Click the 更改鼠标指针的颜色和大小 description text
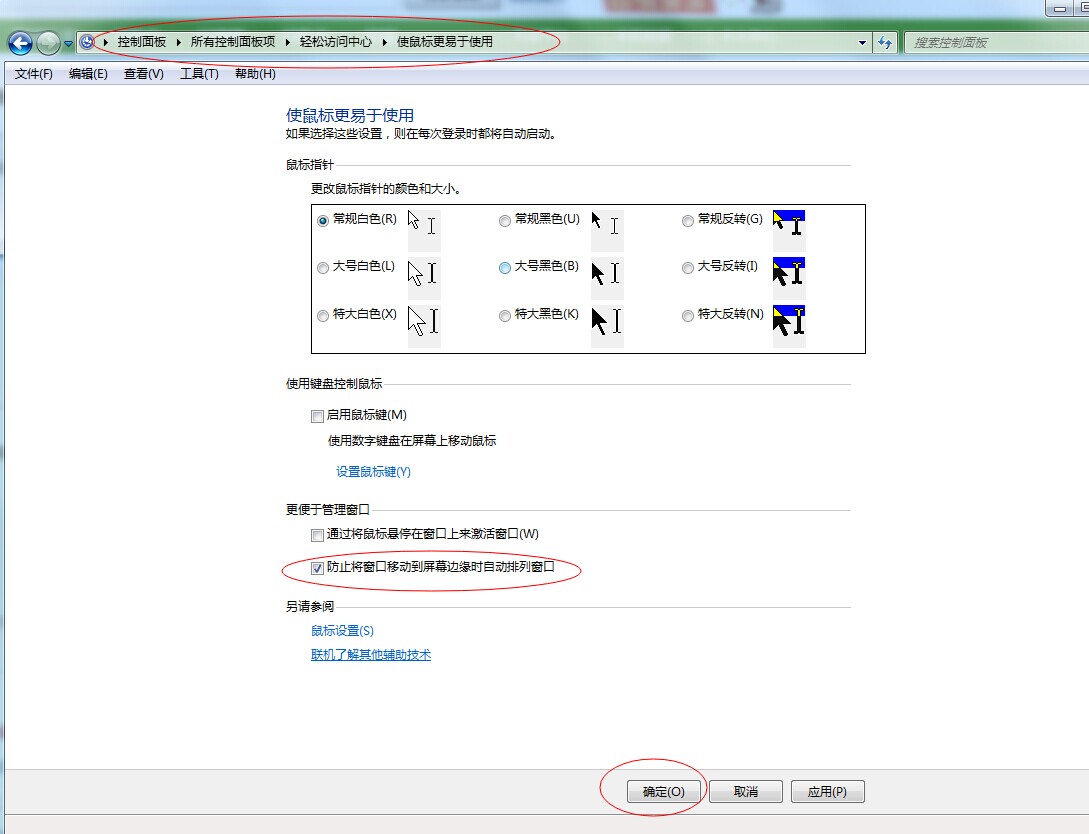This screenshot has width=1089, height=834. coord(386,189)
